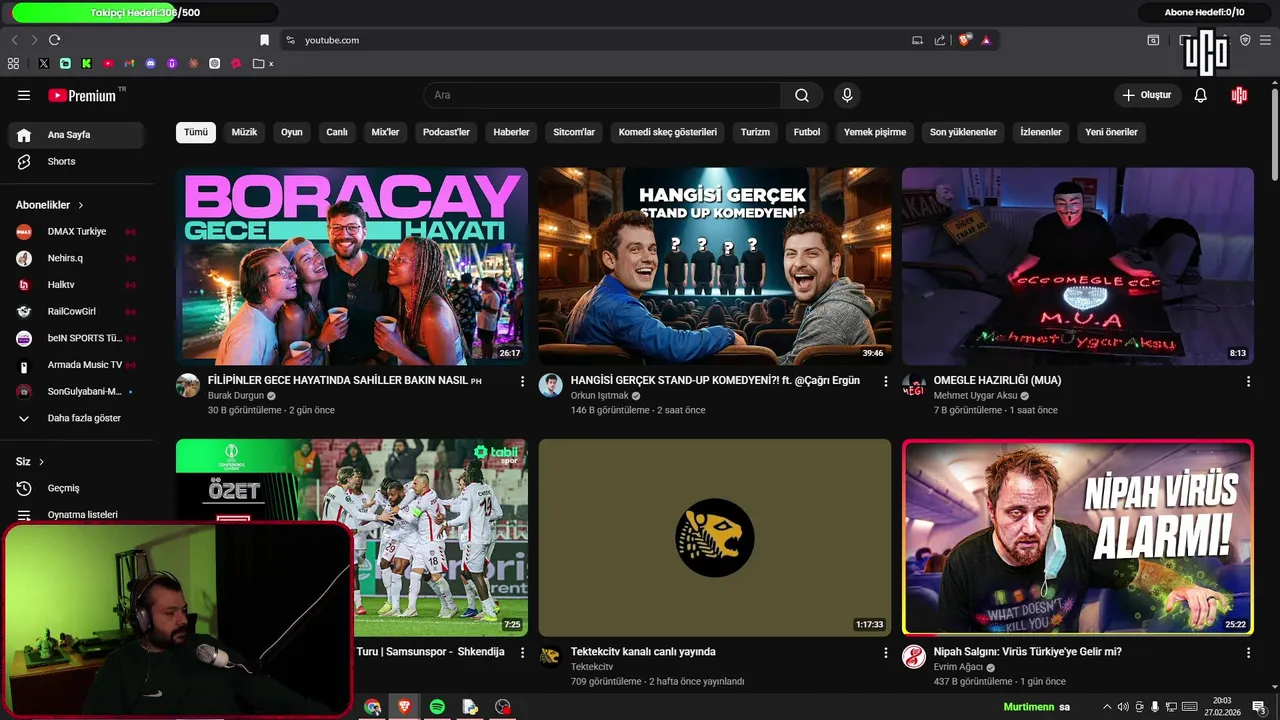This screenshot has height=720, width=1280.
Task: Open the account avatar menu
Action: (x=1240, y=95)
